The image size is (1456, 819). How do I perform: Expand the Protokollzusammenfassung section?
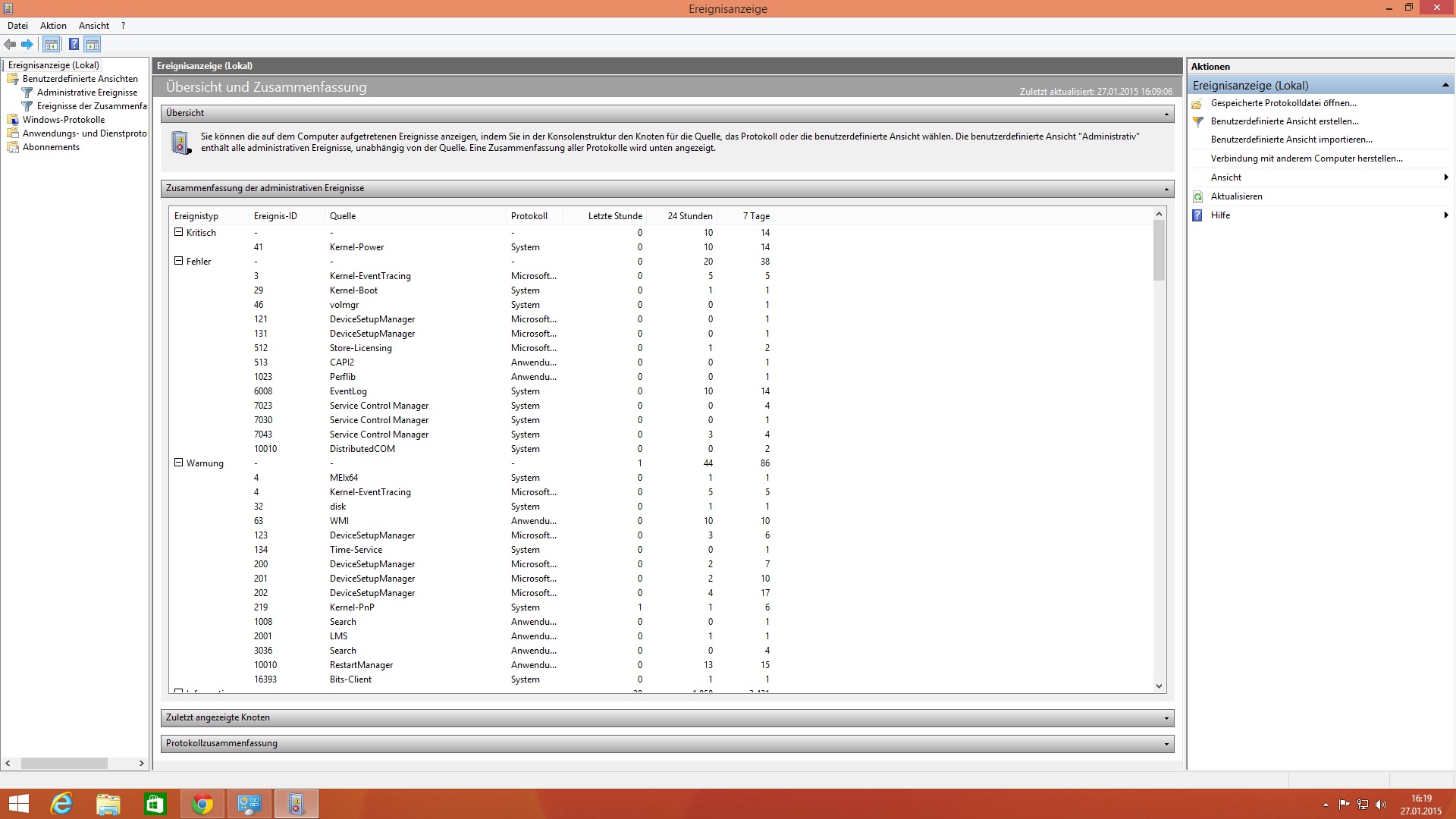(1166, 744)
